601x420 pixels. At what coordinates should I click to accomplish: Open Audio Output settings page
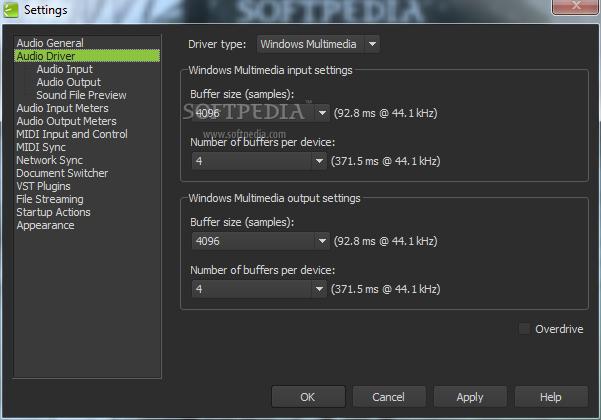[x=69, y=82]
